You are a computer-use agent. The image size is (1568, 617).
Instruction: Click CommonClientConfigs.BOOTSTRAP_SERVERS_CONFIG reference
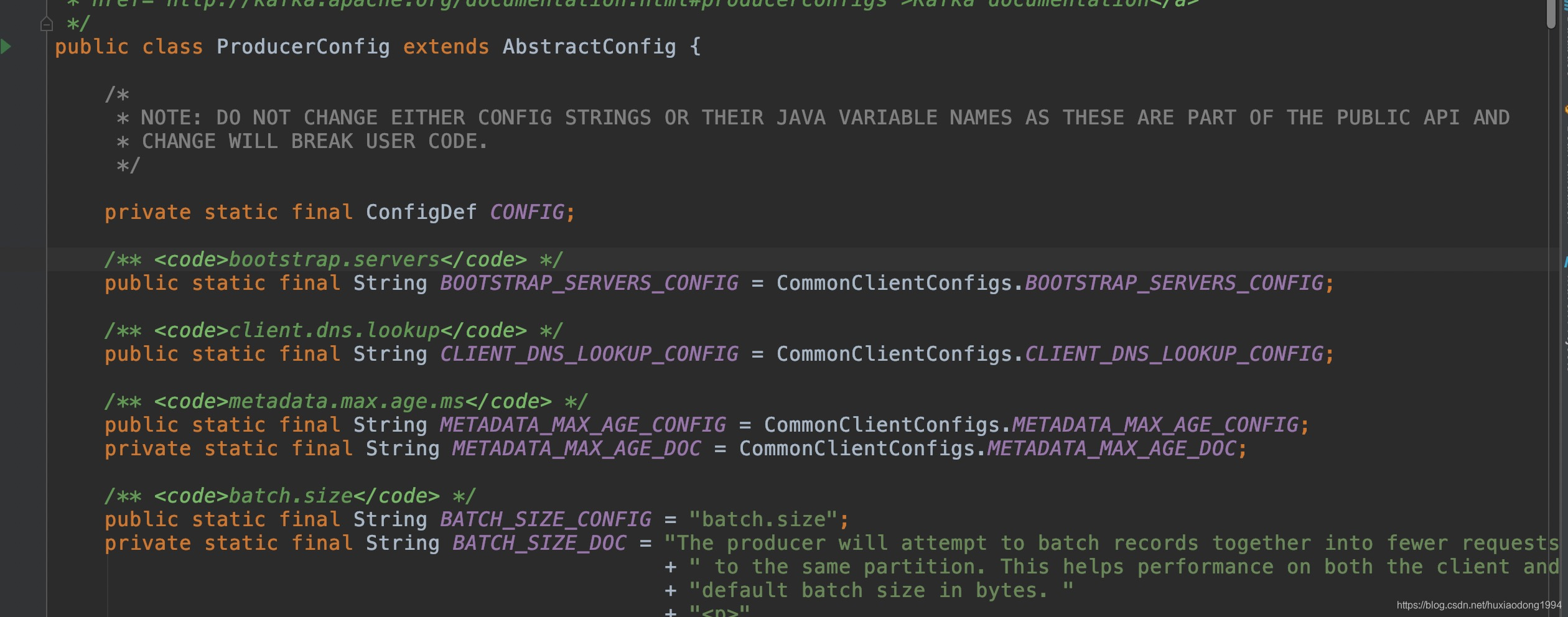1050,283
